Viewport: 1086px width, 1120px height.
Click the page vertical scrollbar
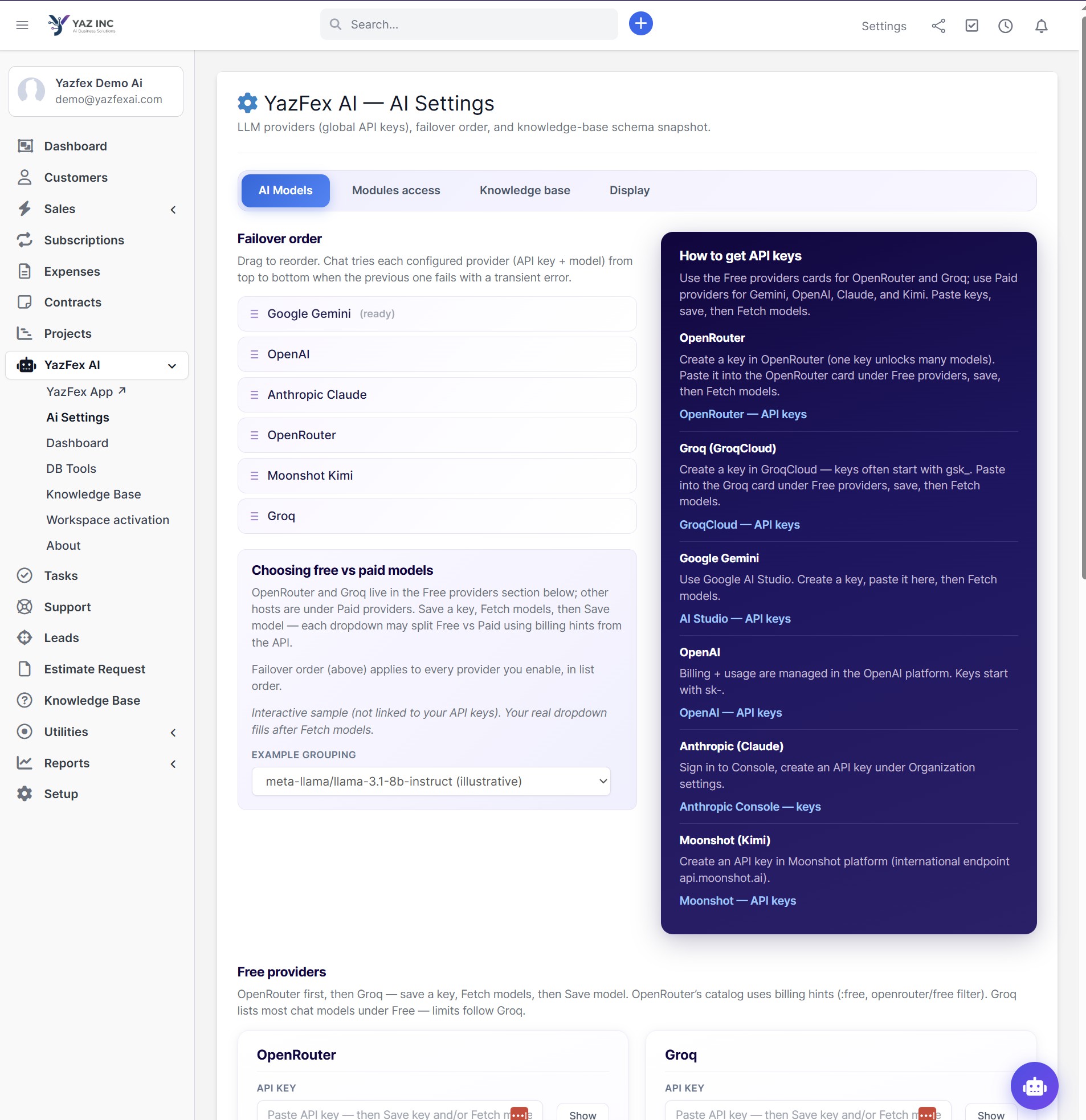click(1083, 297)
